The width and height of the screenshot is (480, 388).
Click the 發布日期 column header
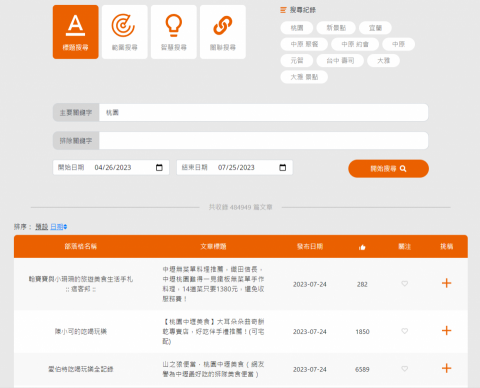310,246
